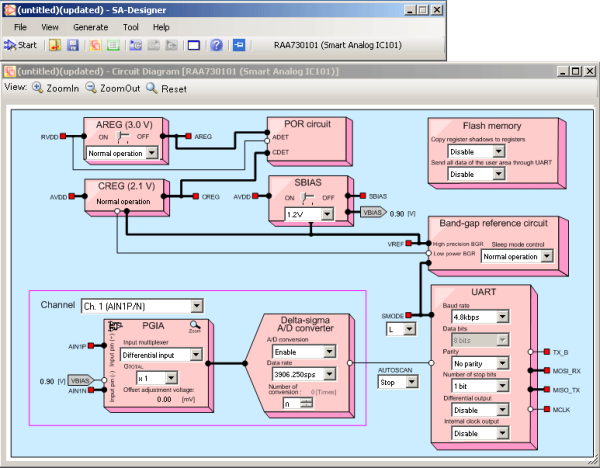The width and height of the screenshot is (600, 468).
Task: Toggle the SBIAS ON/OFF switch
Action: point(307,197)
